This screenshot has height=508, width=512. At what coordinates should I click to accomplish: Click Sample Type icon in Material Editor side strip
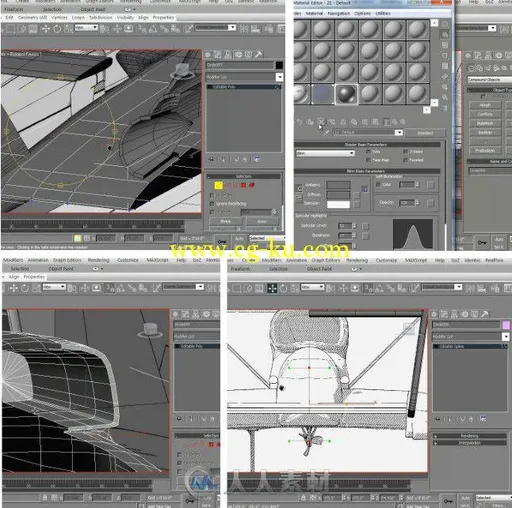pyautogui.click(x=445, y=24)
